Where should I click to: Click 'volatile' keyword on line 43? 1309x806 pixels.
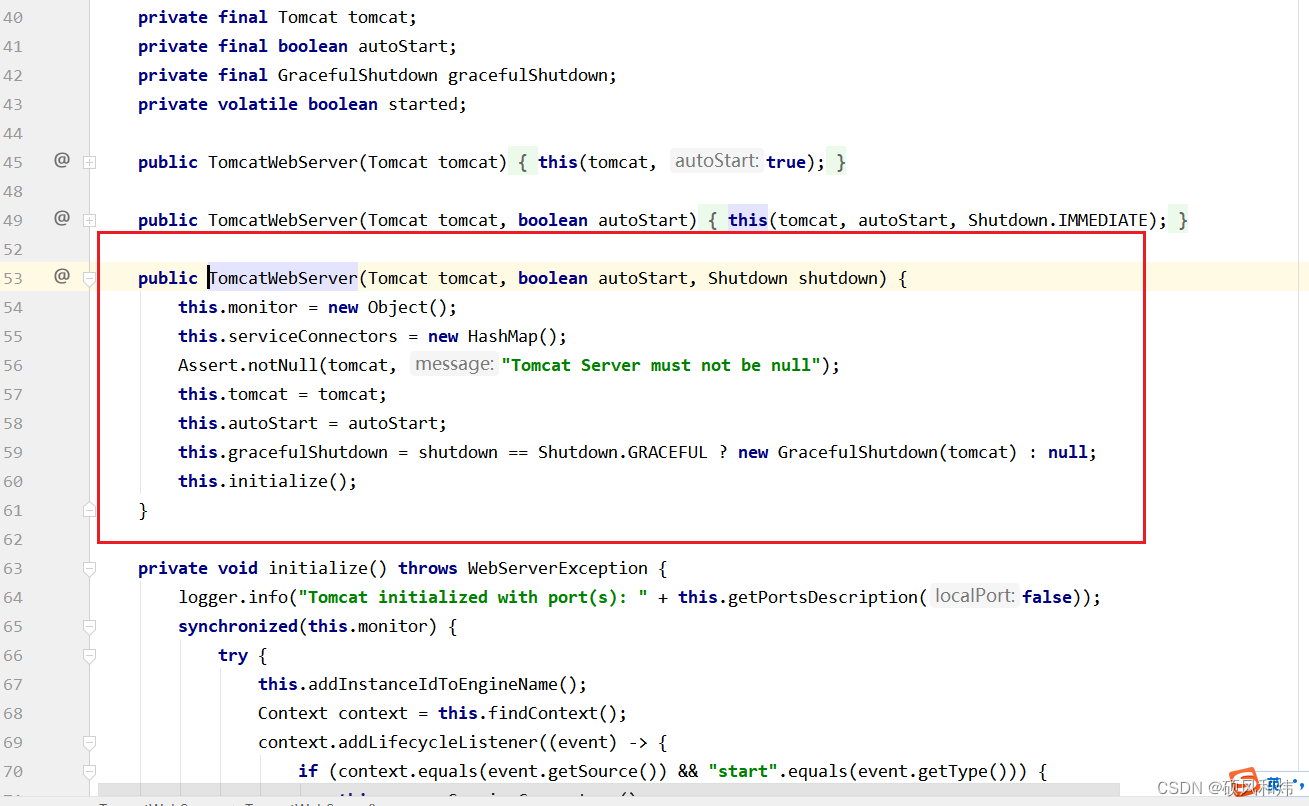[258, 104]
